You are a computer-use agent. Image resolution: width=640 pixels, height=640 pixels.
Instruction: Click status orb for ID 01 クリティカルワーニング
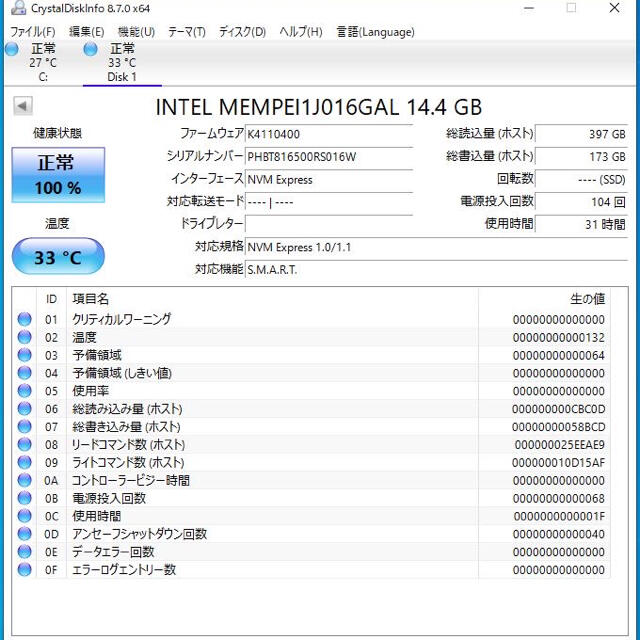(24, 319)
